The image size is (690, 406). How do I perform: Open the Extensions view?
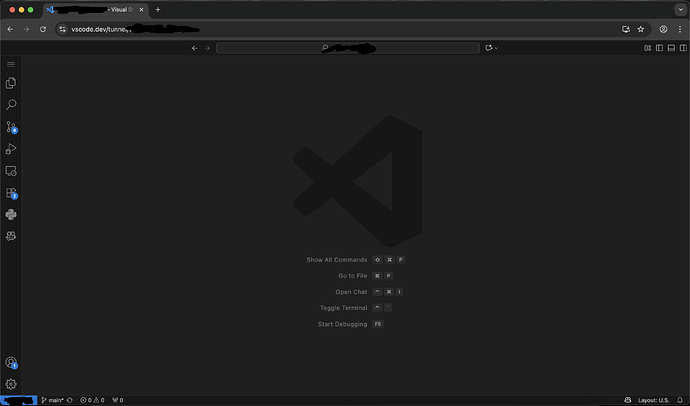[x=11, y=193]
